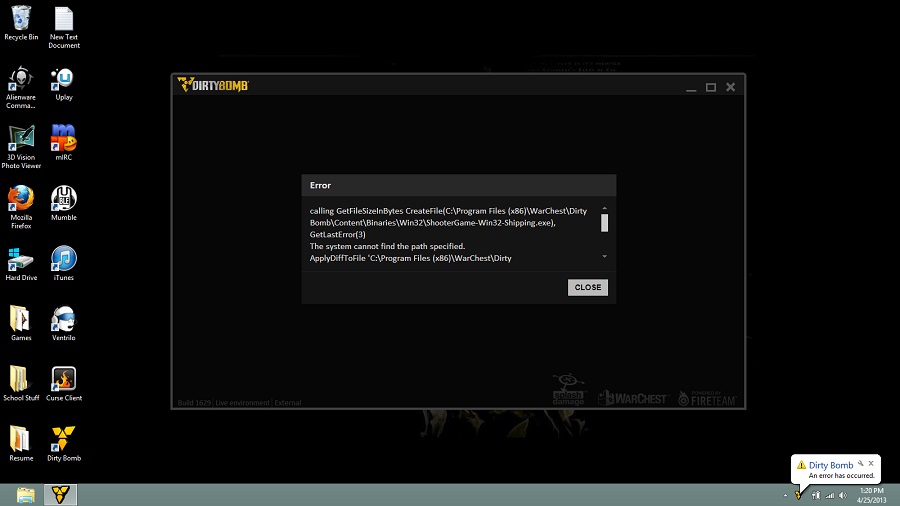This screenshot has height=506, width=900.
Task: Open the Recycle Bin desktop icon
Action: point(21,20)
